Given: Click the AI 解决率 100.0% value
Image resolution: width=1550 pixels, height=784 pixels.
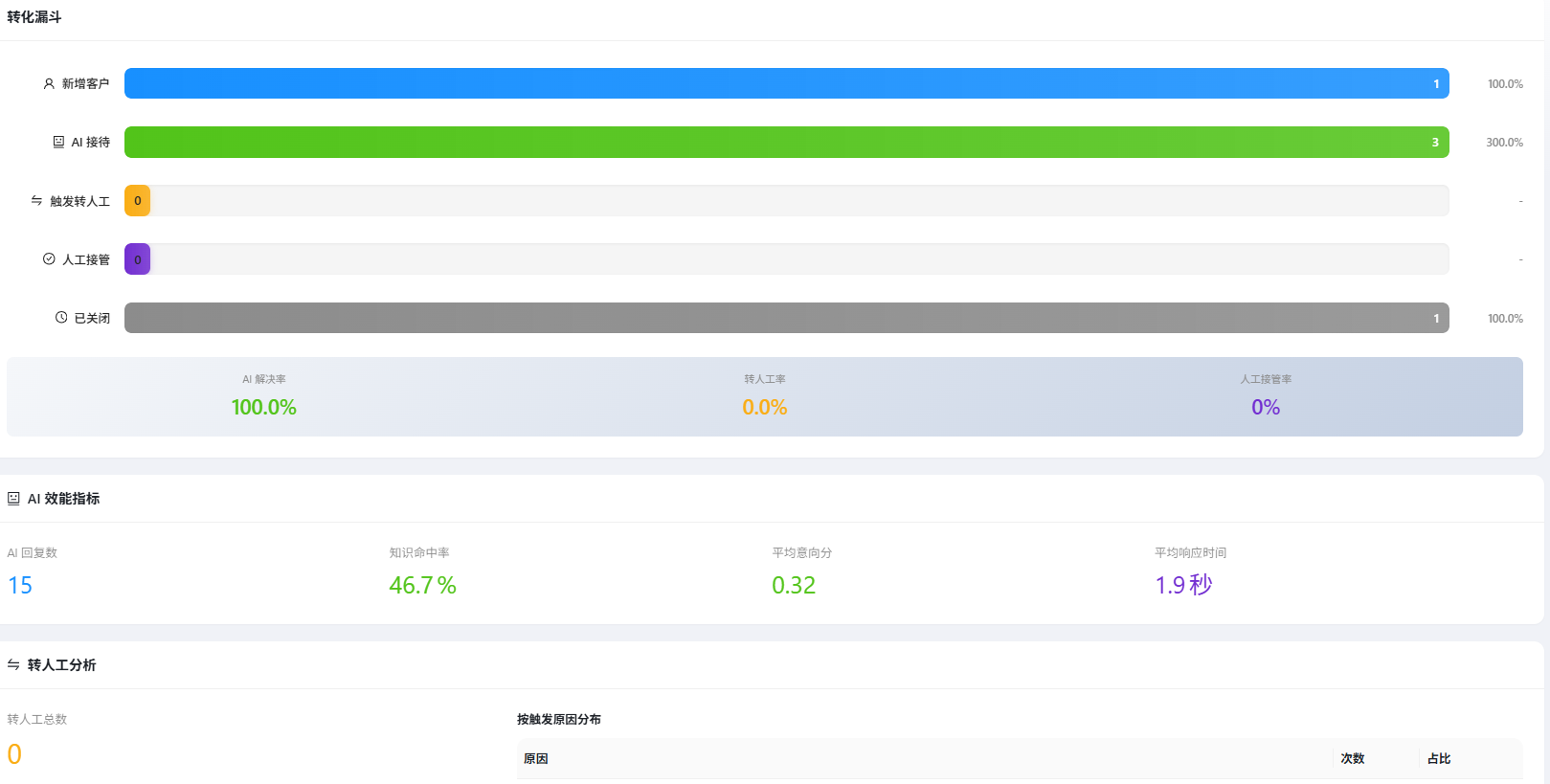Looking at the screenshot, I should pos(264,408).
